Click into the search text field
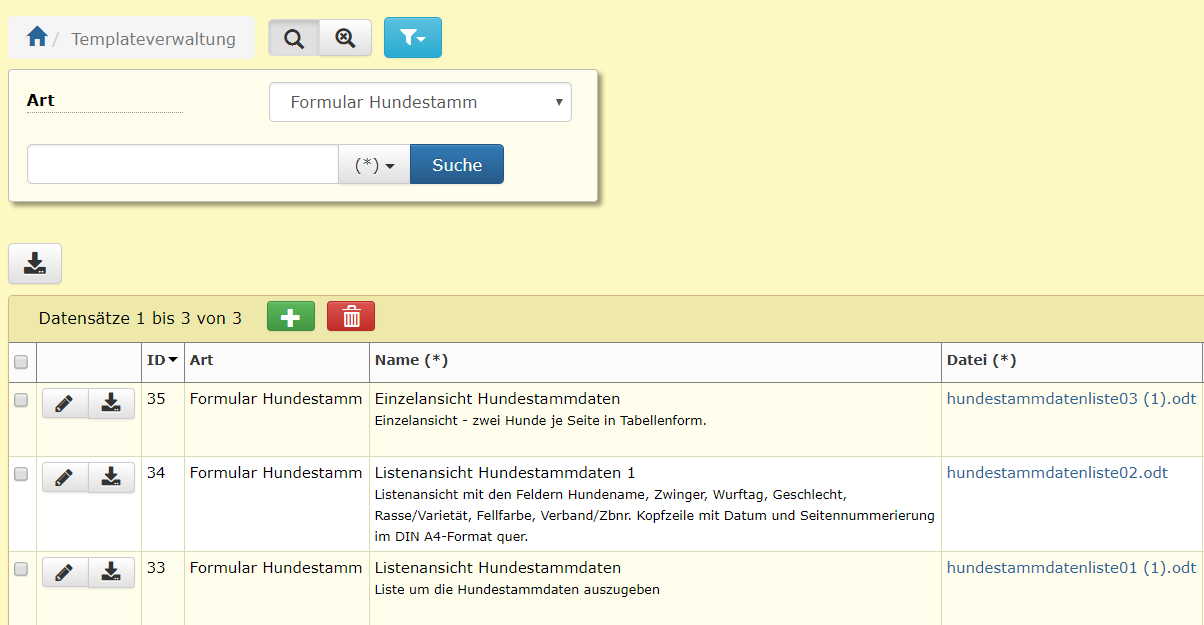This screenshot has width=1204, height=625. click(182, 165)
